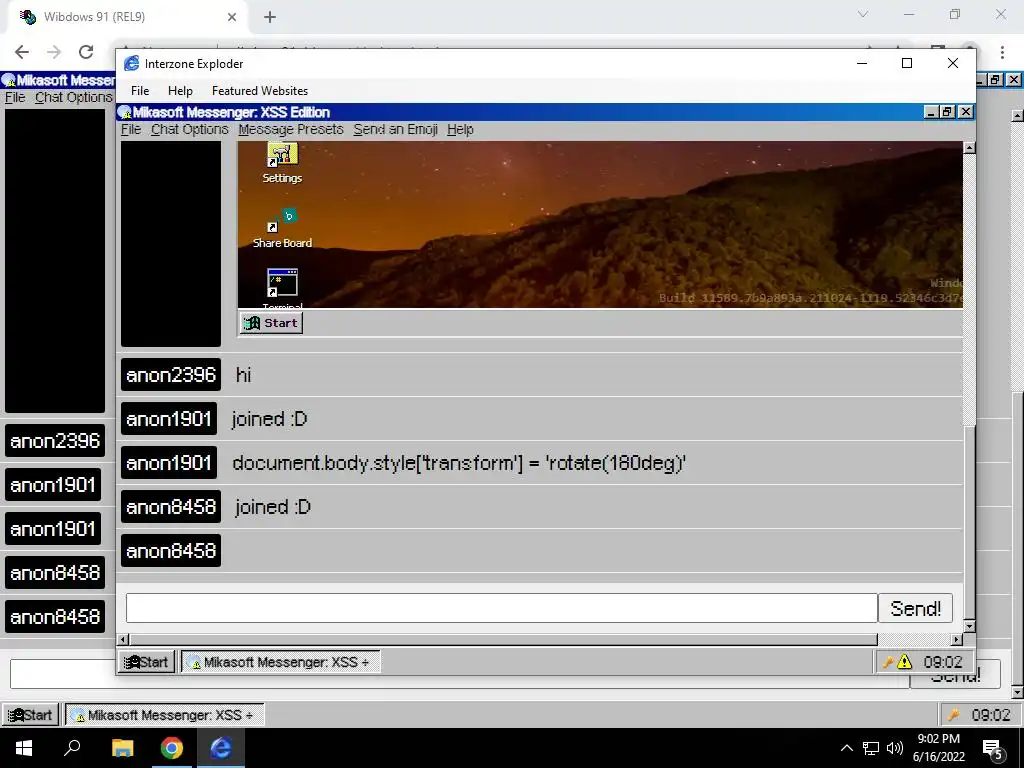The width and height of the screenshot is (1024, 768).
Task: Click the Mikasoft Messenger XSS Edition title icon
Action: click(125, 112)
